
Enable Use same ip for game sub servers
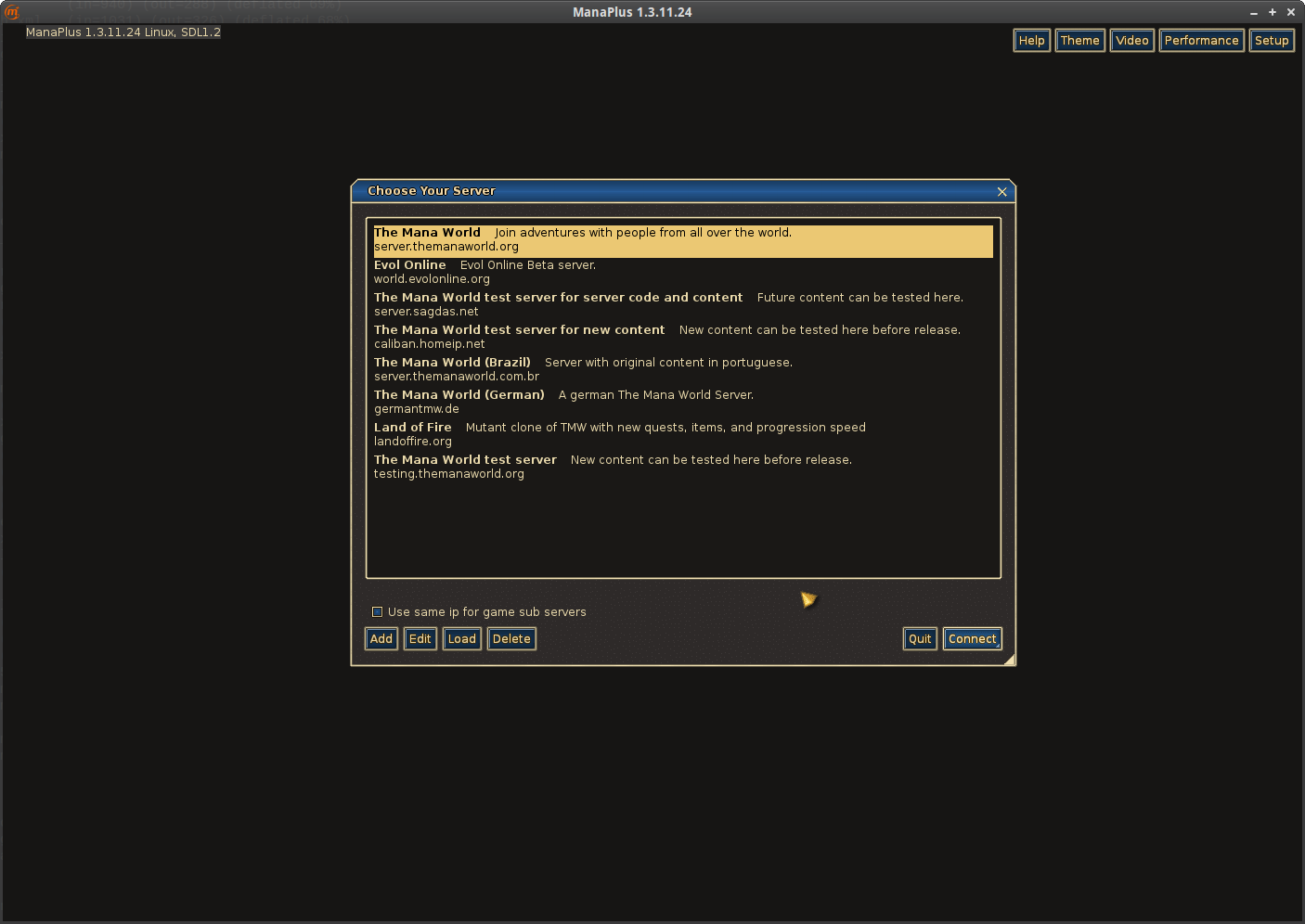[x=377, y=611]
